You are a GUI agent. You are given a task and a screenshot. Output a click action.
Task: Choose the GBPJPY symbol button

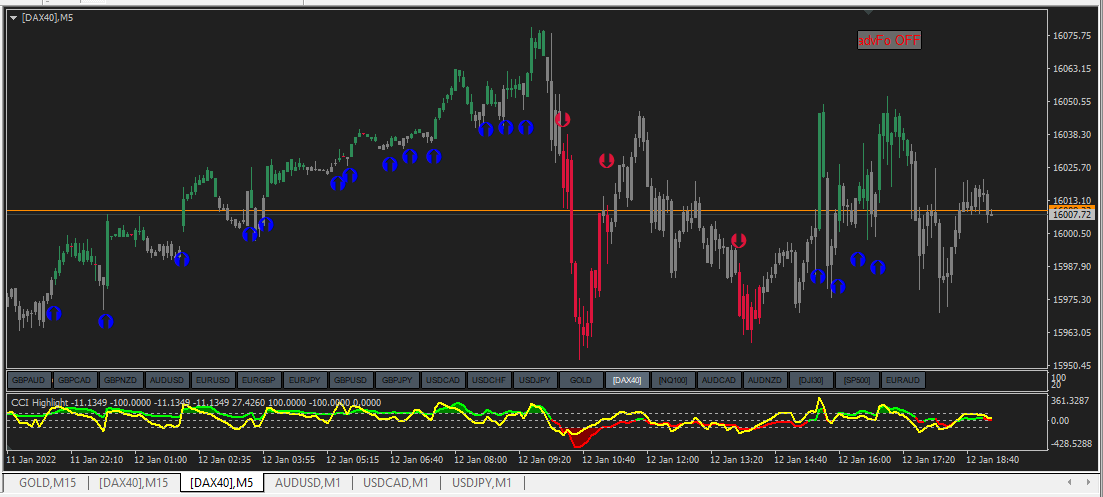pyautogui.click(x=397, y=380)
